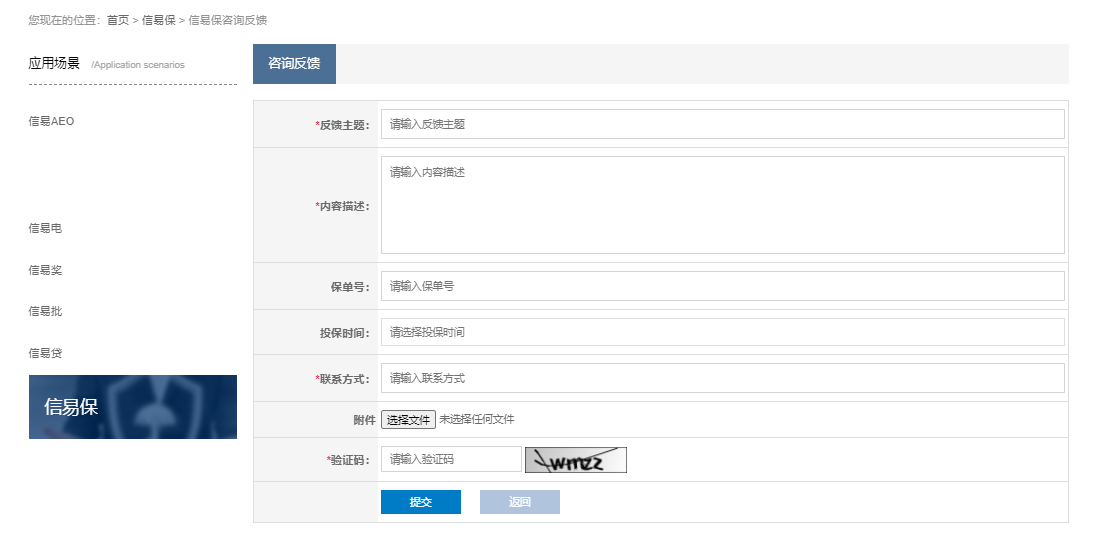The image size is (1094, 541).
Task: Click the 选择文件 attachment button
Action: tap(408, 420)
